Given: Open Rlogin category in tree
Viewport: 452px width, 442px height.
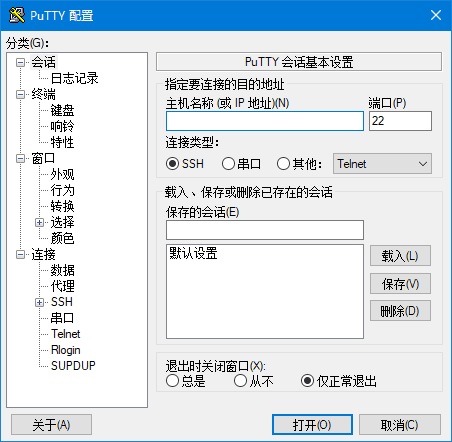Looking at the screenshot, I should pos(66,350).
